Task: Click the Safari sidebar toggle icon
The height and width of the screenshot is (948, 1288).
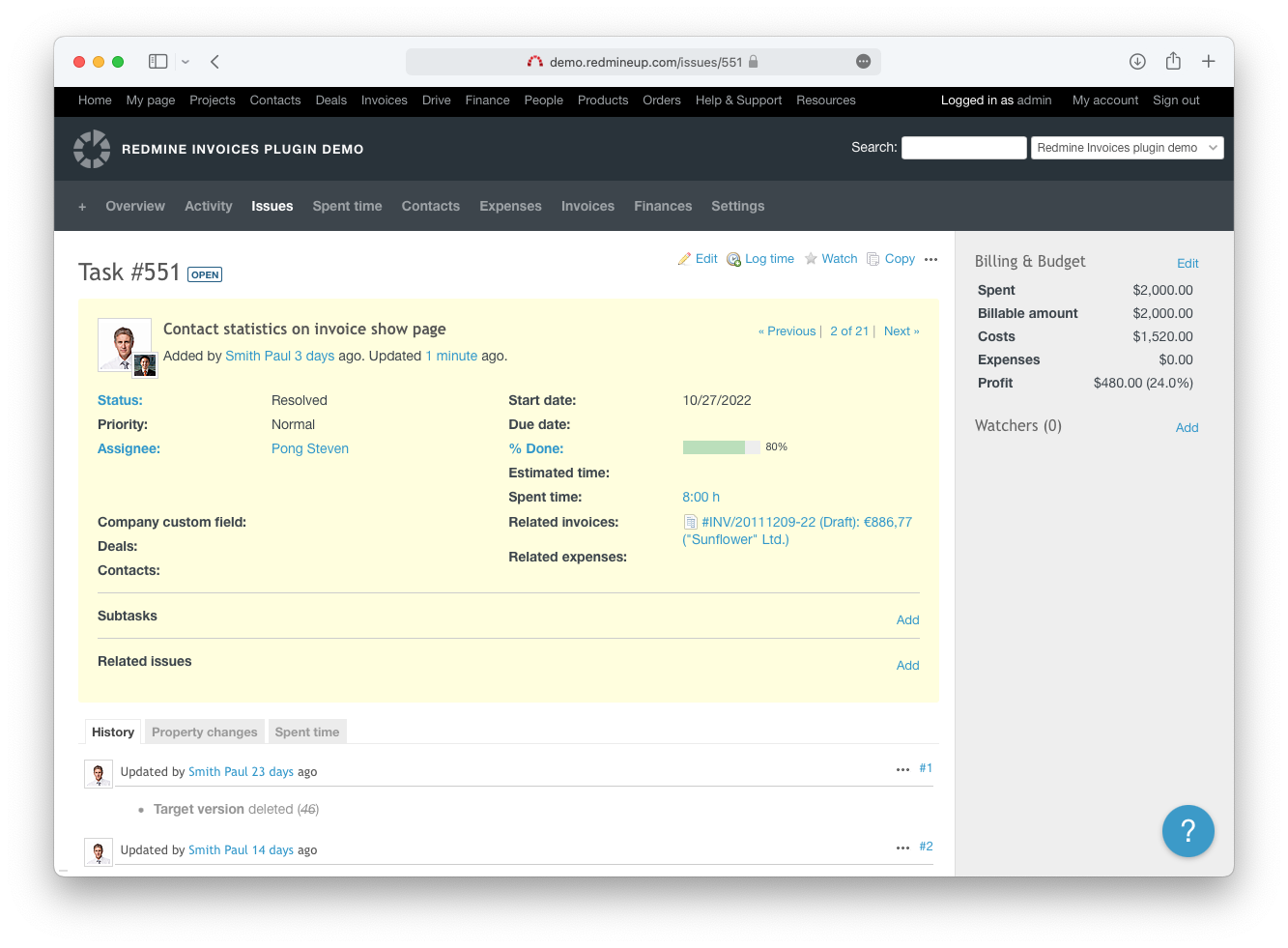Action: [157, 62]
